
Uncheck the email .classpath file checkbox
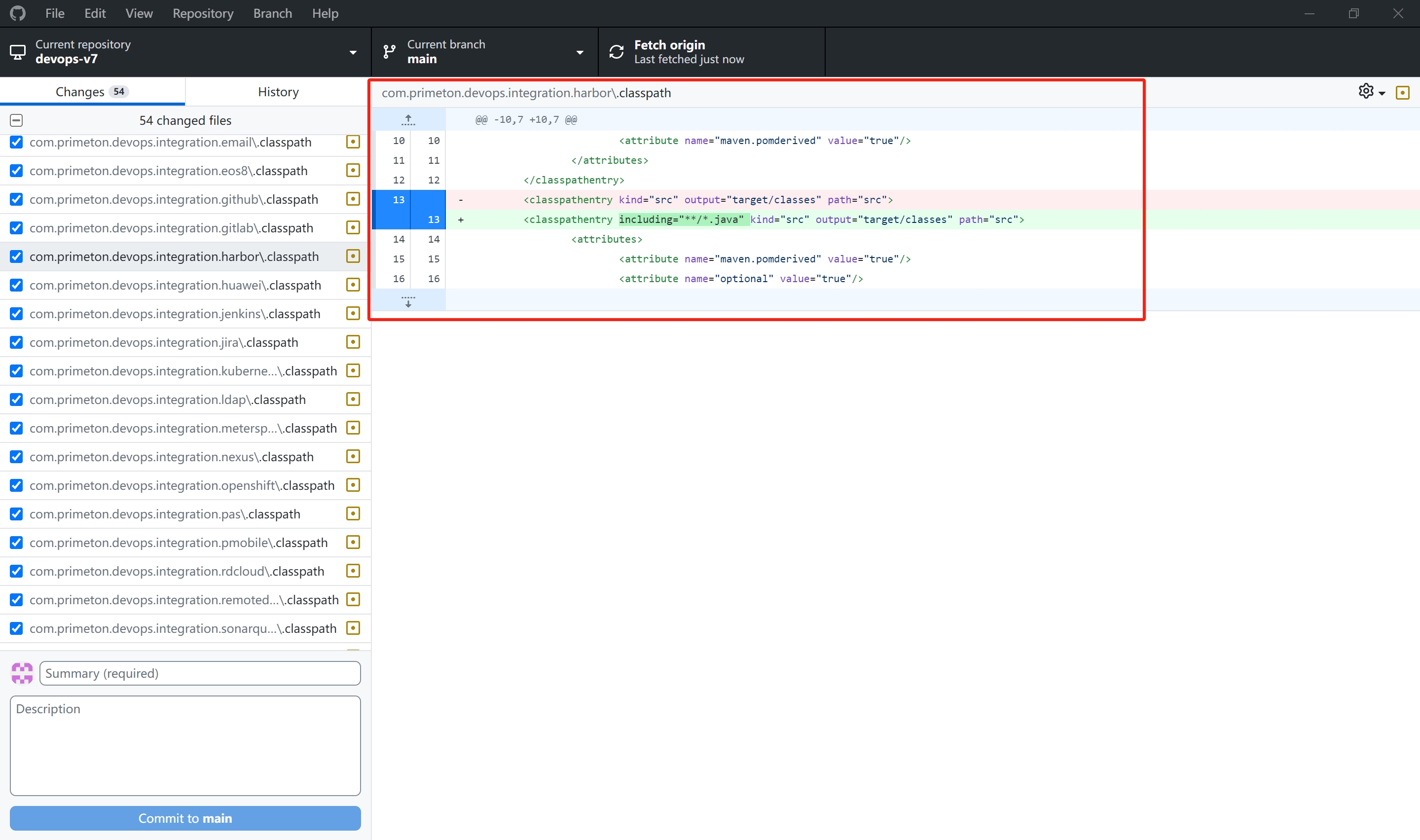tap(16, 142)
